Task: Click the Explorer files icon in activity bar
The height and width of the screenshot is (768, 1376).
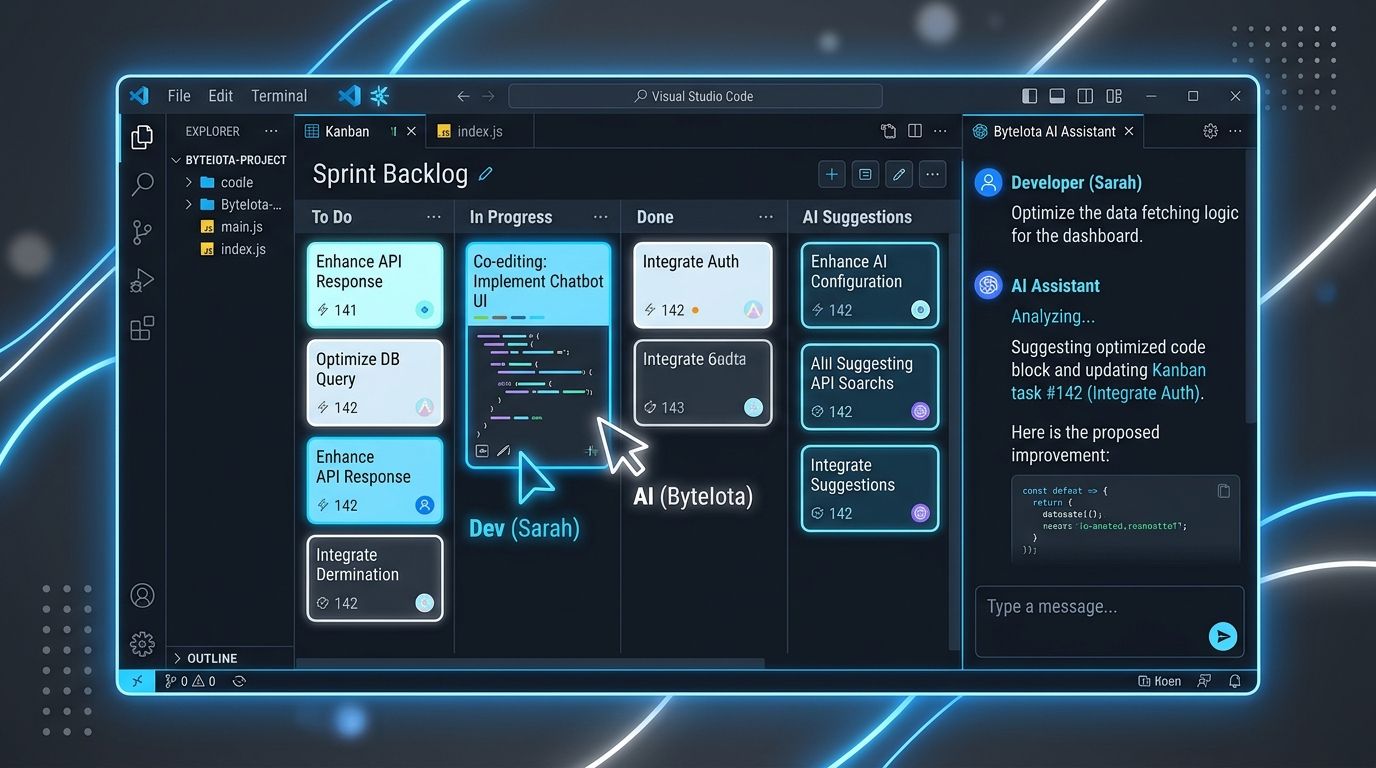Action: [x=143, y=136]
